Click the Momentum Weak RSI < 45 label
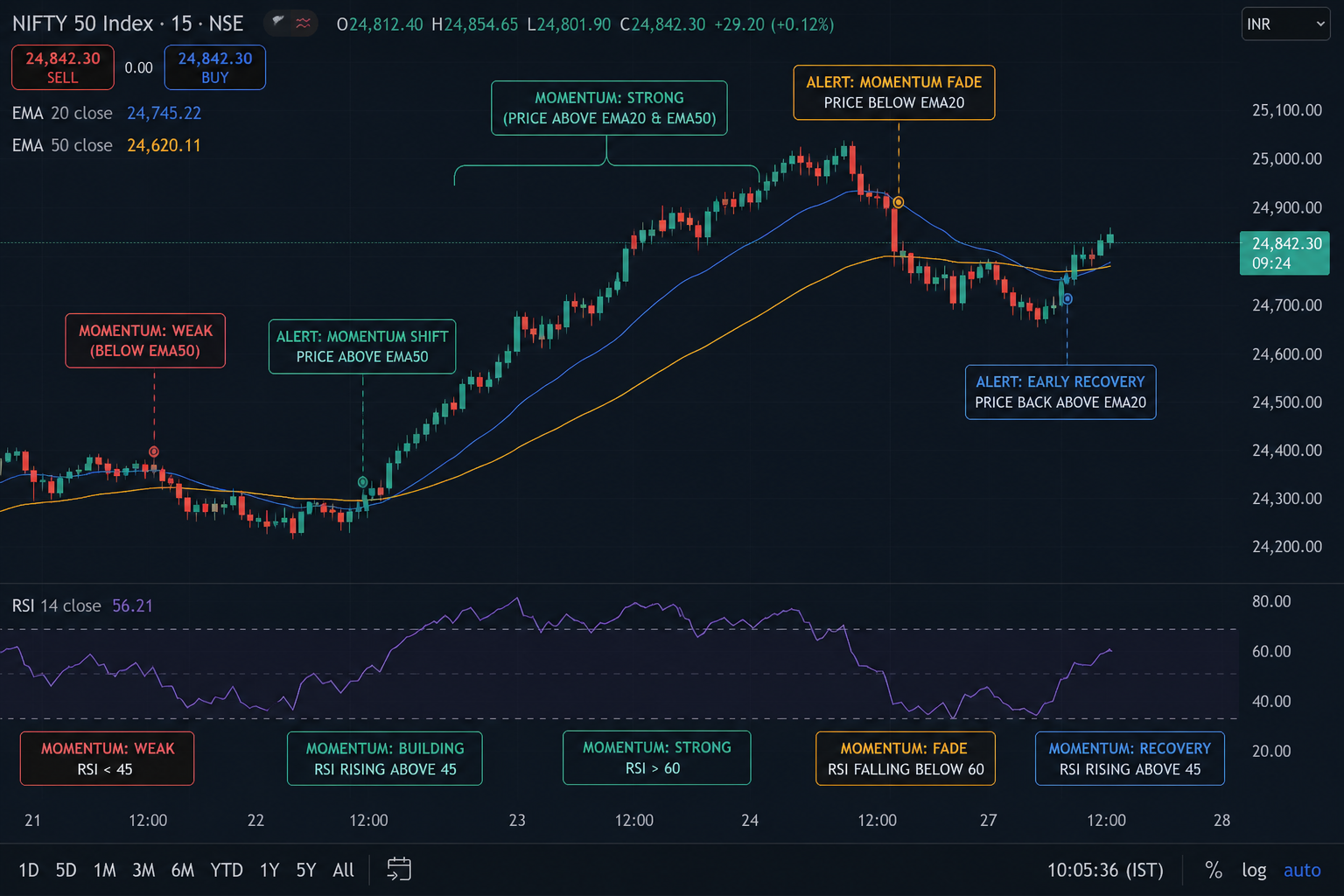Screen dimensions: 1344x896 (108, 759)
